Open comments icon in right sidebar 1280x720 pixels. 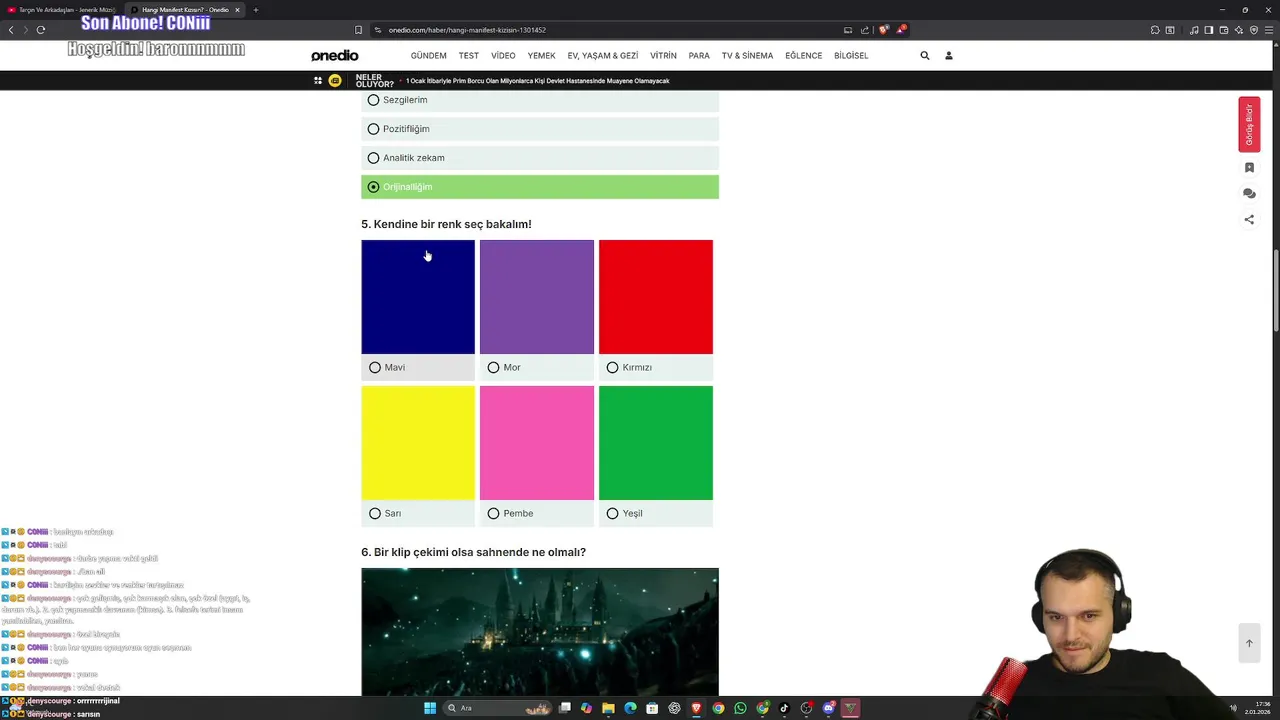pos(1249,194)
